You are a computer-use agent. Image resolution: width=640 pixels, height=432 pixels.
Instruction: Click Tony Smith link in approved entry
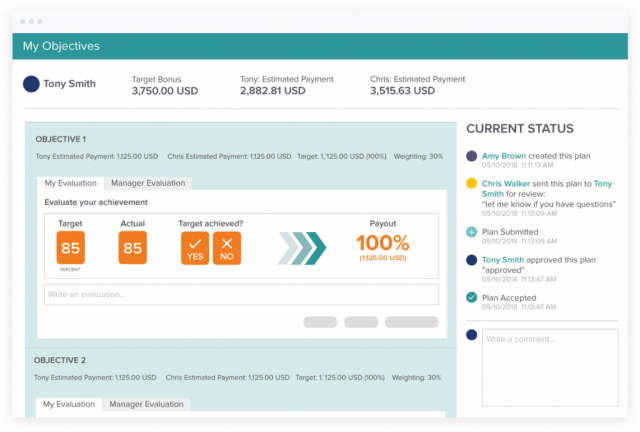click(502, 260)
